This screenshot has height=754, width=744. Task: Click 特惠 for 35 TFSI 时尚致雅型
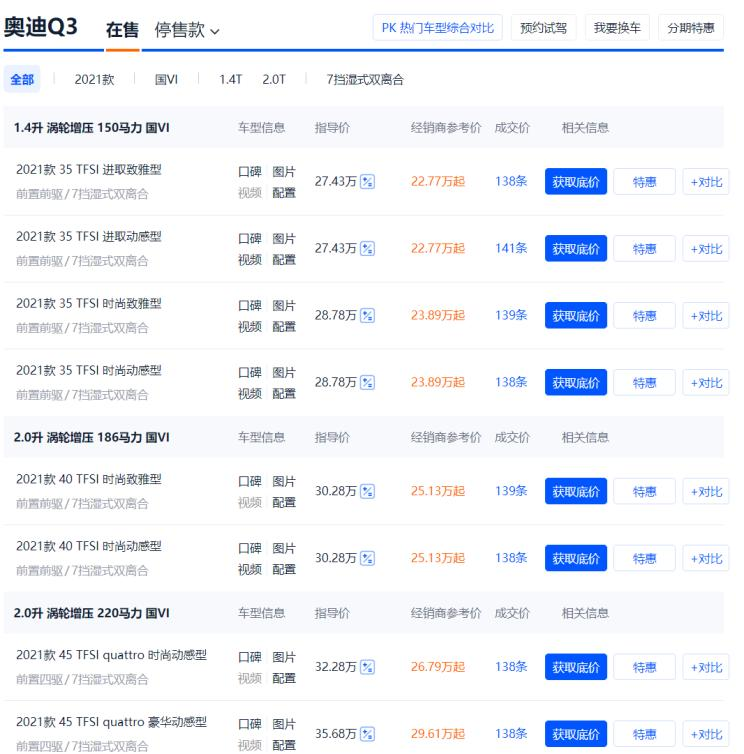point(644,315)
